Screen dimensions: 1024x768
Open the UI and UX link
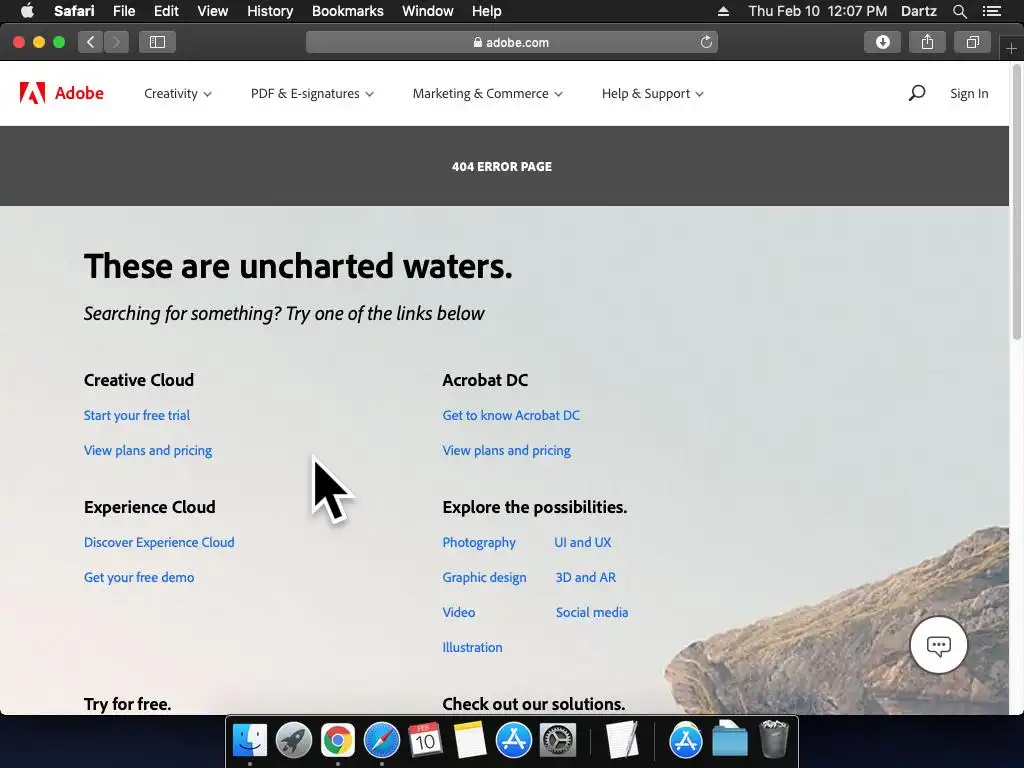(583, 542)
